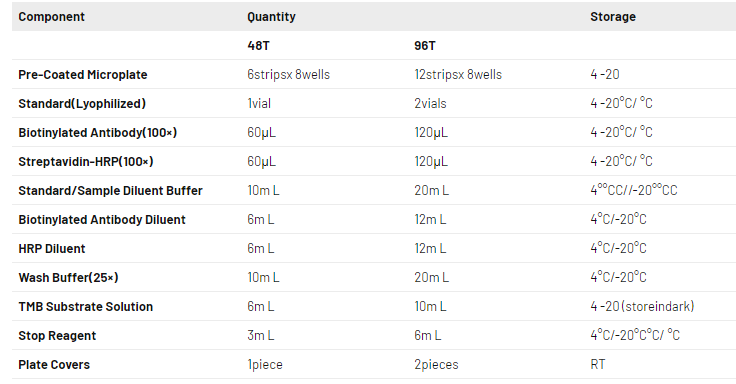Click the Wash Buffer(25×) label
Image resolution: width=736 pixels, height=384 pixels.
pos(68,278)
